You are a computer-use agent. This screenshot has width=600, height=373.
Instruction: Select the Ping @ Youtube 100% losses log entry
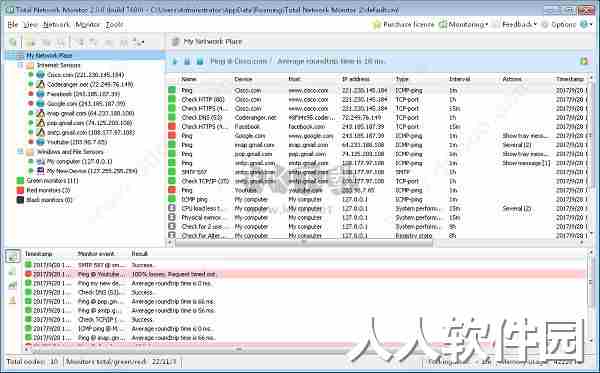click(x=304, y=274)
